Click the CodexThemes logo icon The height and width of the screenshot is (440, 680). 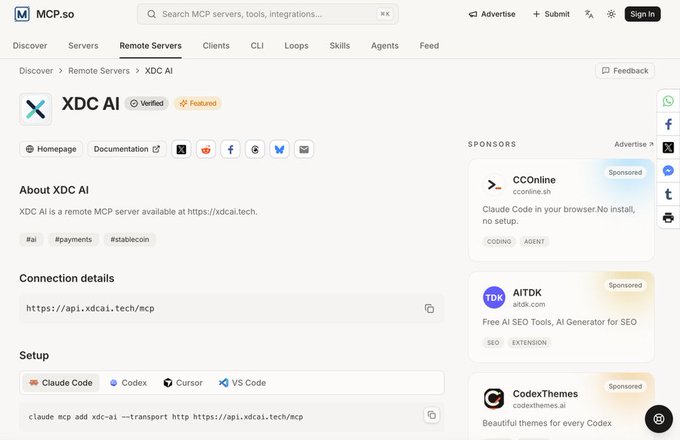coord(494,398)
